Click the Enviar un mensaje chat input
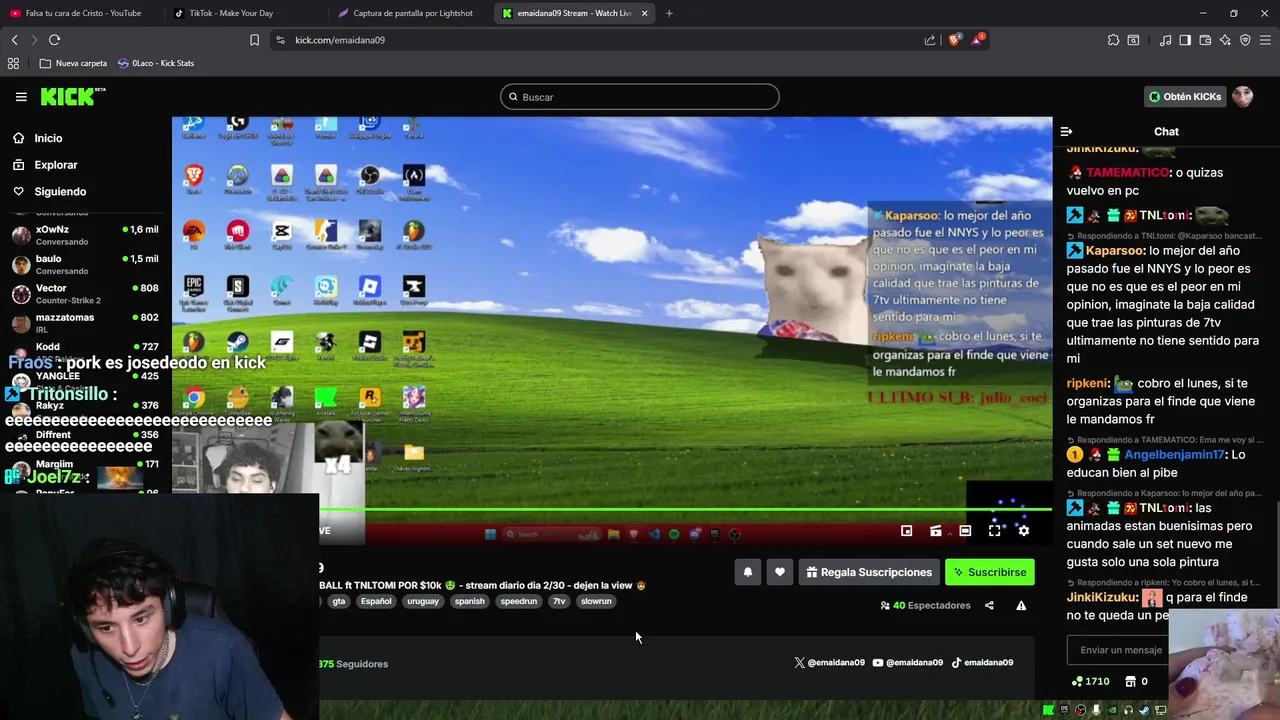 tap(1120, 650)
